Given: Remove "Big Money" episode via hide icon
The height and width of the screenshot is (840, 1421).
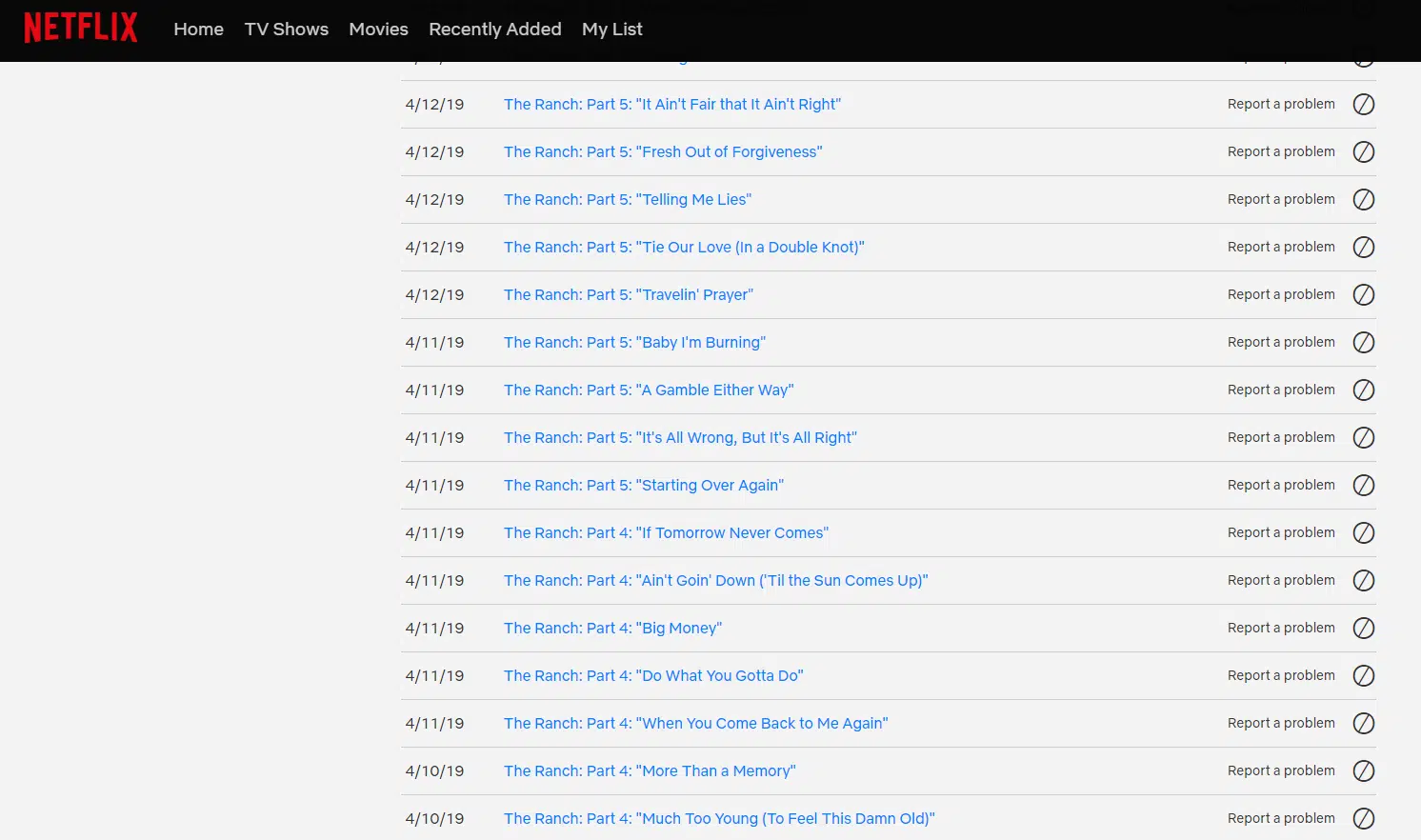Looking at the screenshot, I should tap(1364, 629).
